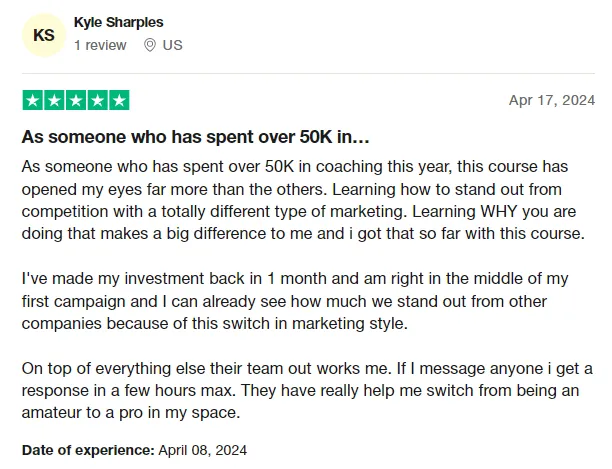The height and width of the screenshot is (469, 612).
Task: Click the first green star
Action: click(33, 100)
